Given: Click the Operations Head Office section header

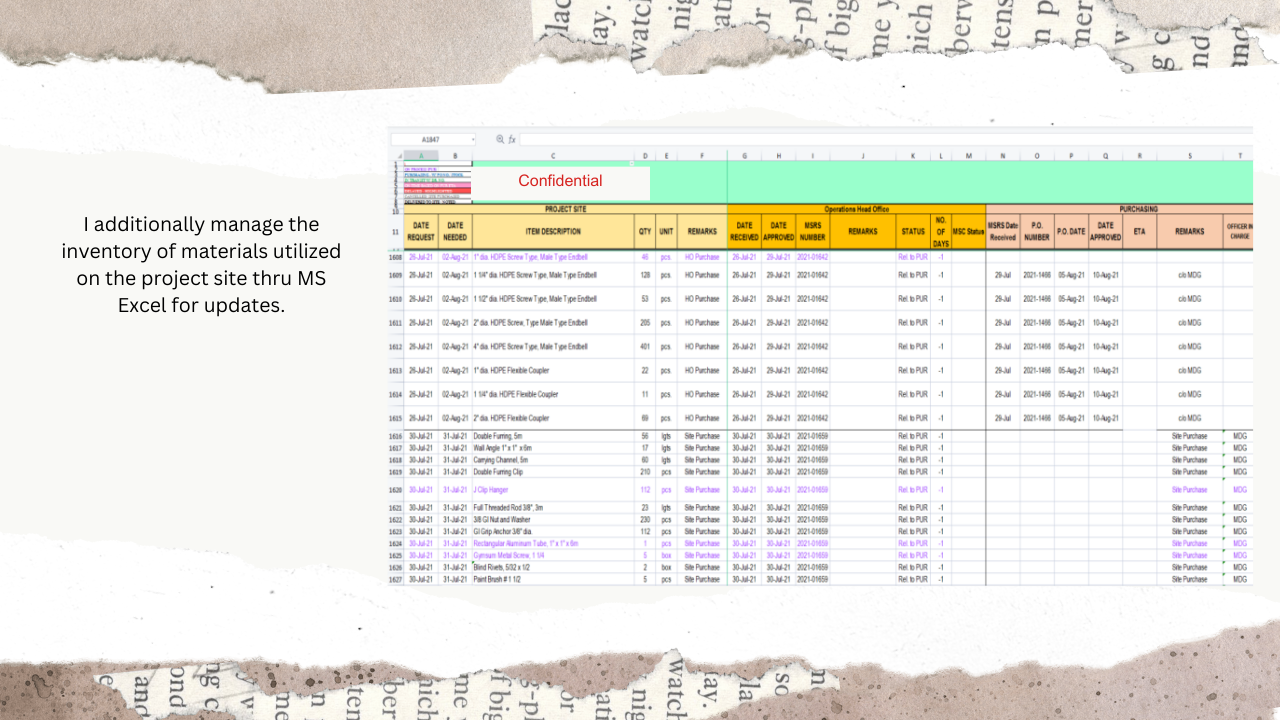Looking at the screenshot, I should [857, 209].
